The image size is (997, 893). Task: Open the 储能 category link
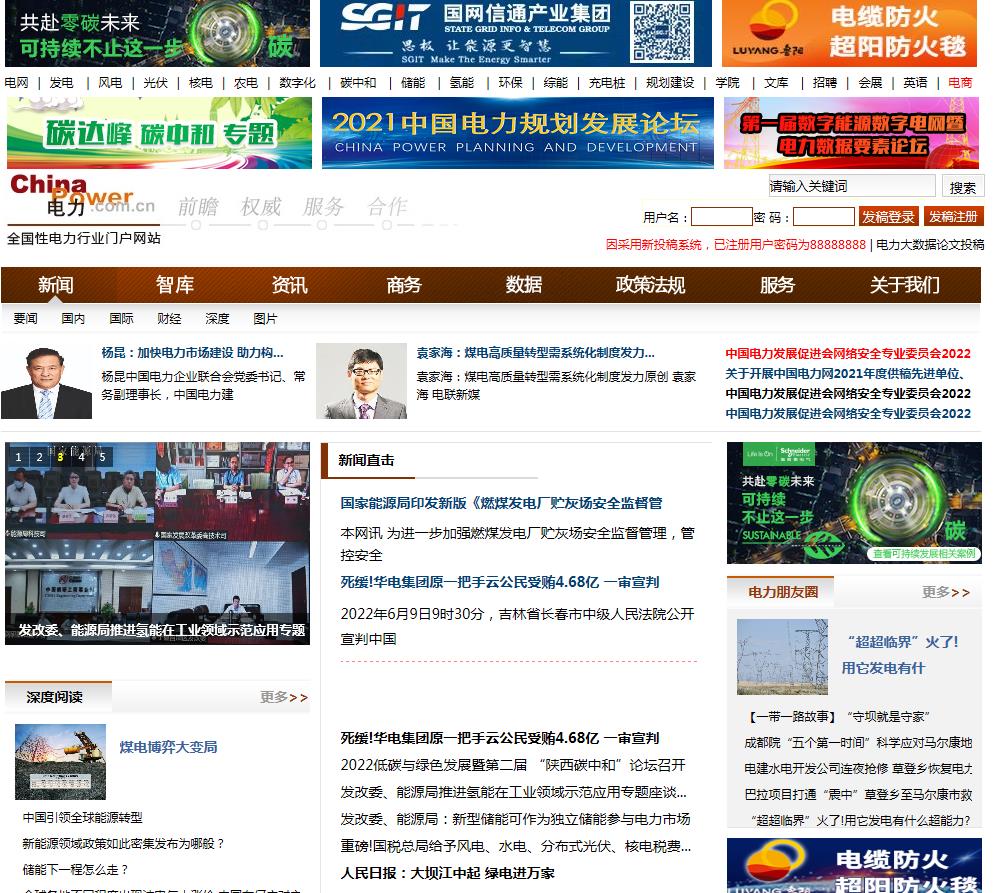point(413,83)
